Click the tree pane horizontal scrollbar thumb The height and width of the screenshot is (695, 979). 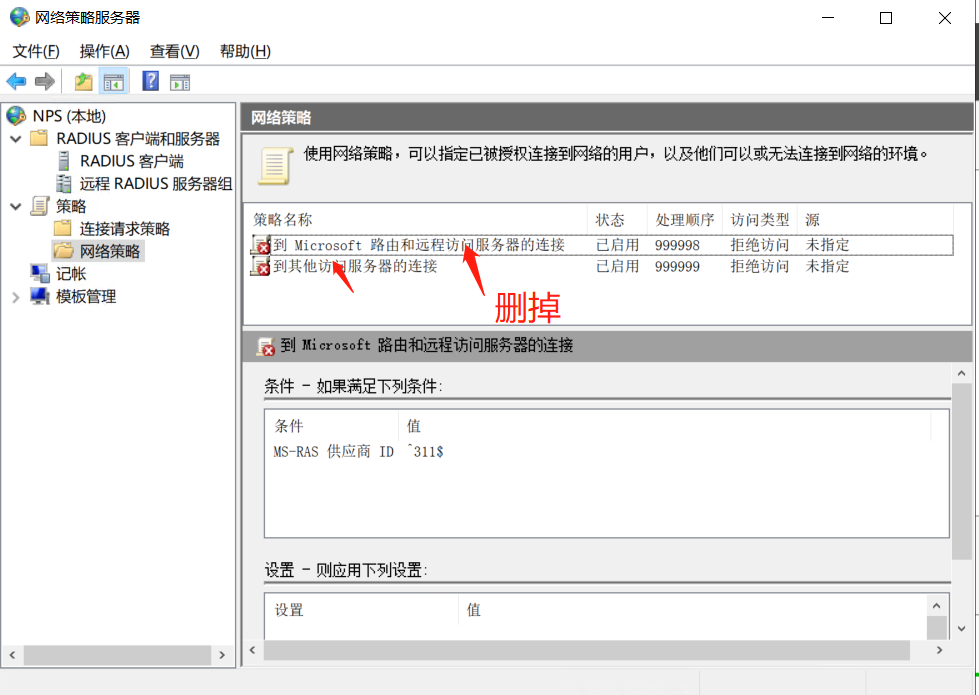(x=117, y=655)
